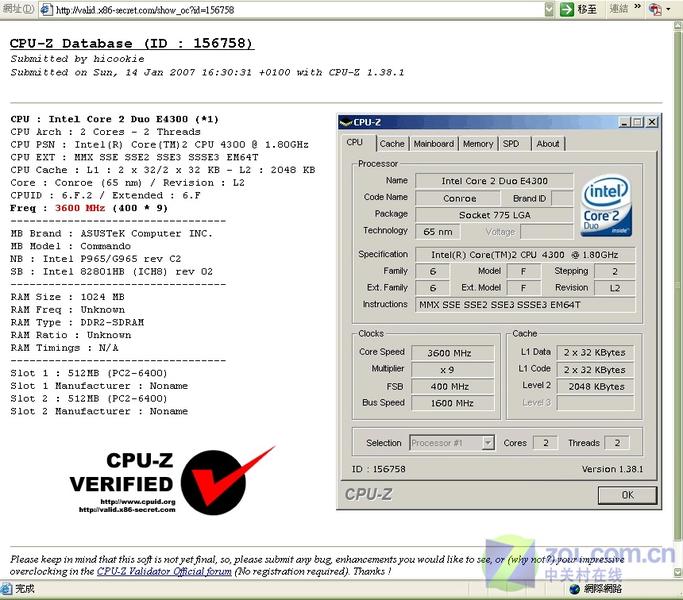The width and height of the screenshot is (683, 600).
Task: Click the Version 1.38.1 label
Action: [x=612, y=469]
